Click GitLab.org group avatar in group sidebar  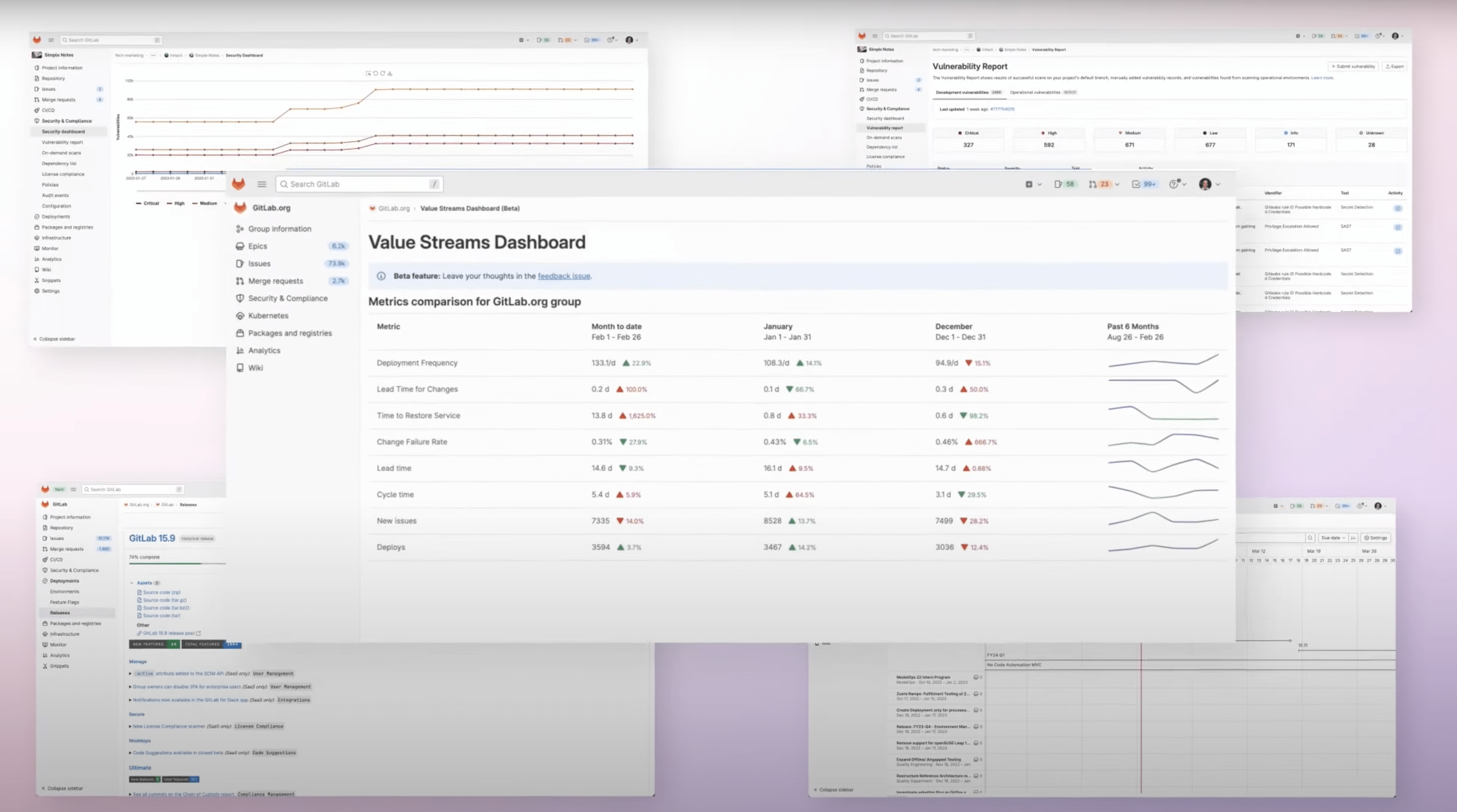point(240,208)
